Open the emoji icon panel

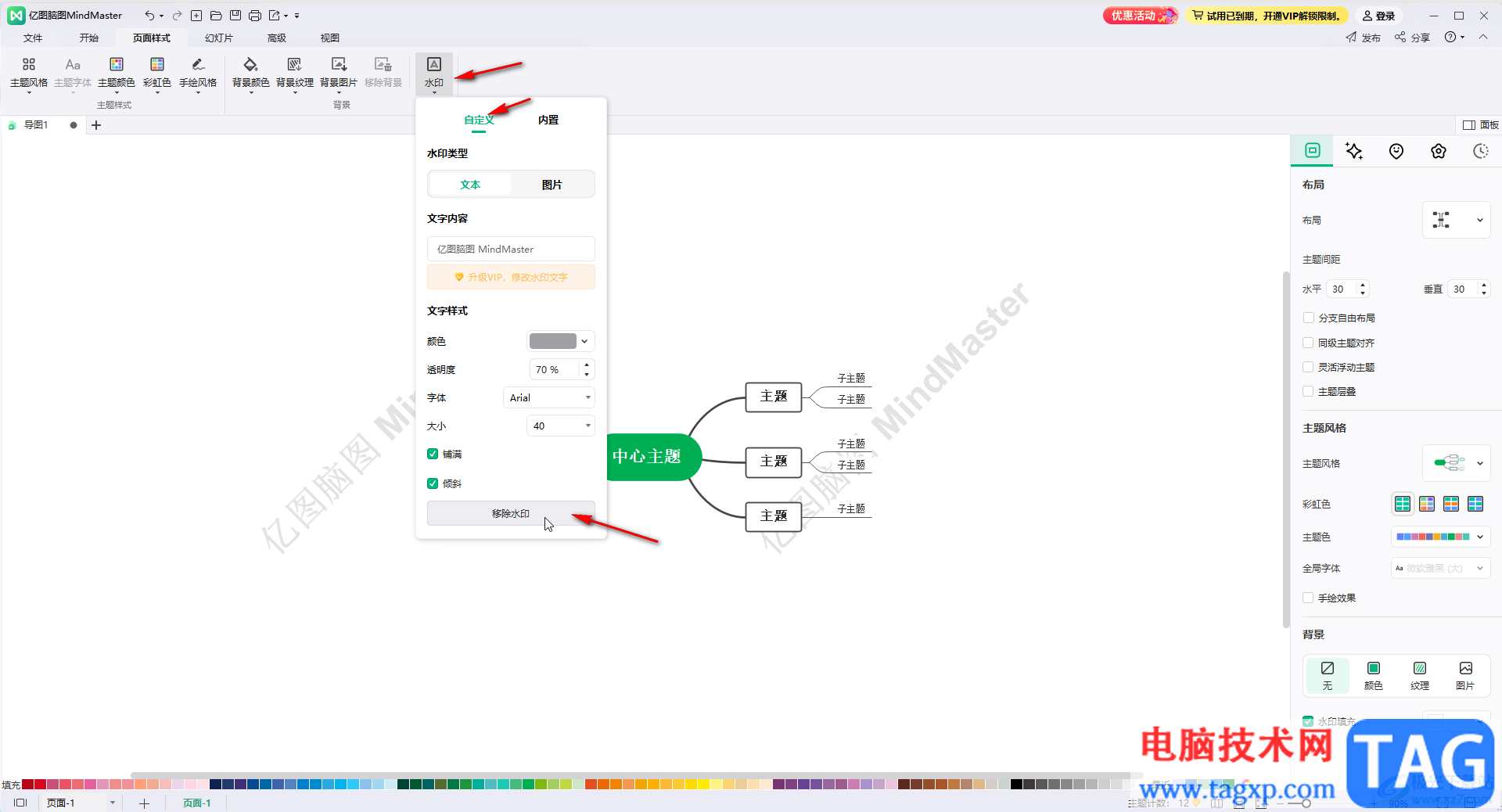tap(1396, 151)
